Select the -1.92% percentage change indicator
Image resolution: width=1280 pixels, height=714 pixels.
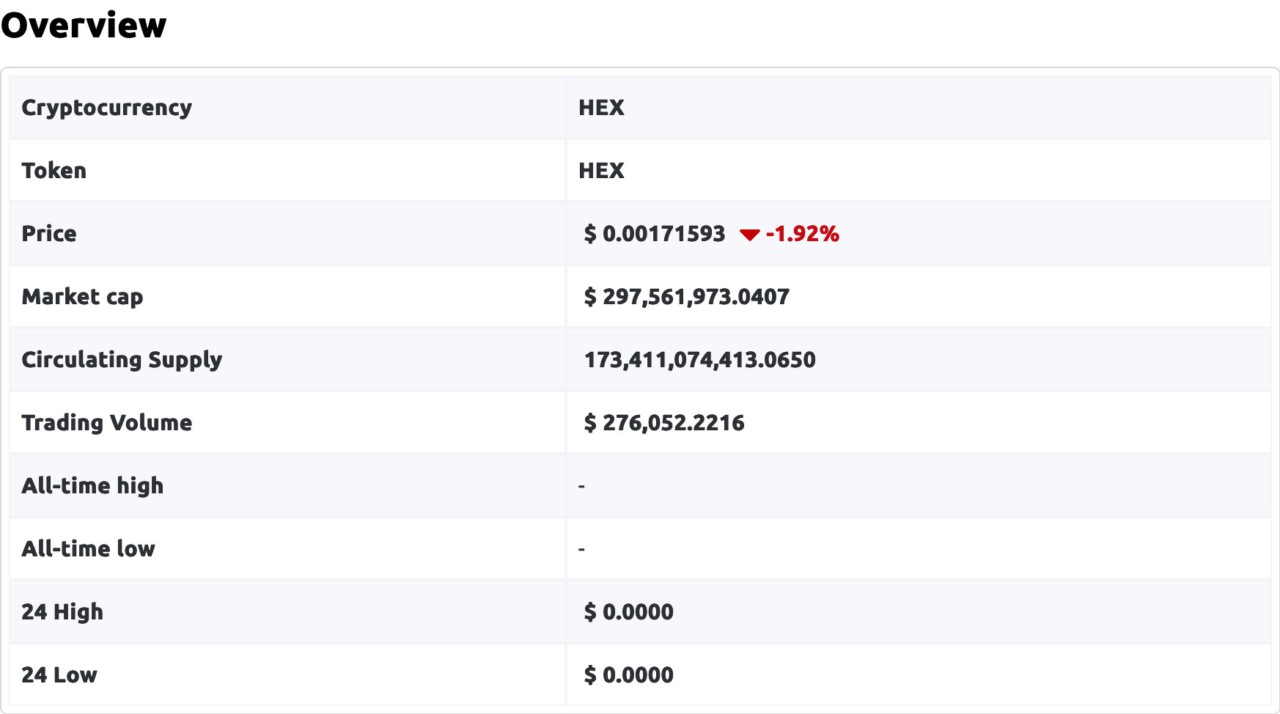click(801, 234)
